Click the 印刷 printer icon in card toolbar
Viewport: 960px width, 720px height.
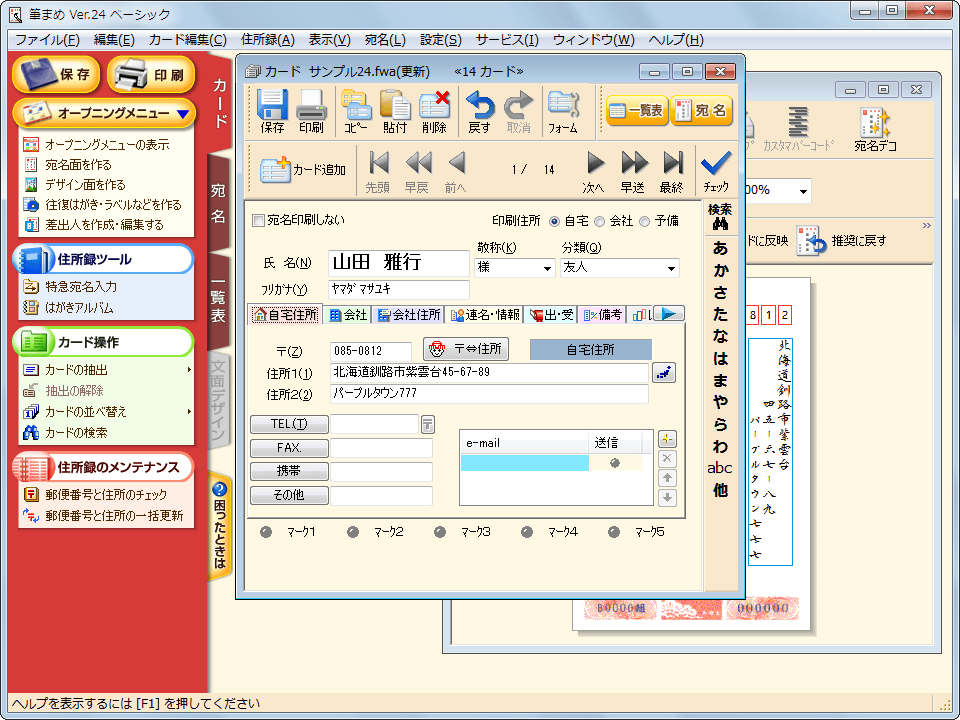[311, 111]
